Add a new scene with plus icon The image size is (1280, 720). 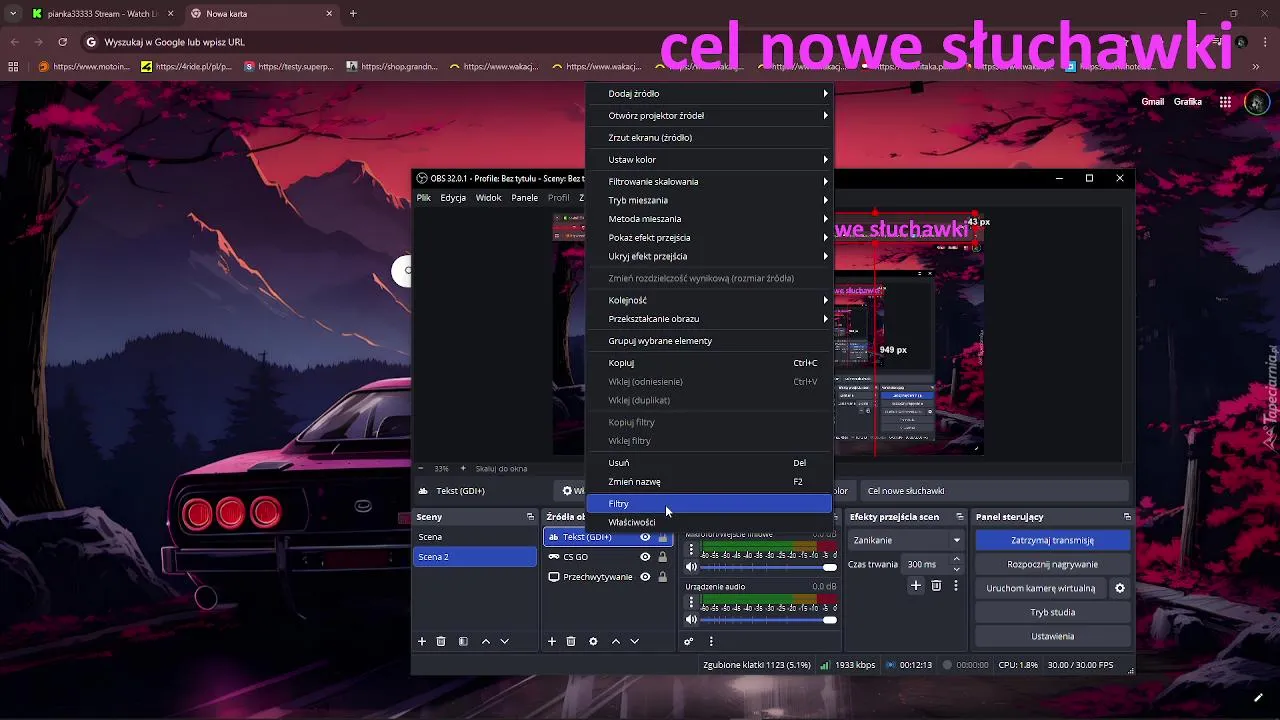tap(422, 641)
